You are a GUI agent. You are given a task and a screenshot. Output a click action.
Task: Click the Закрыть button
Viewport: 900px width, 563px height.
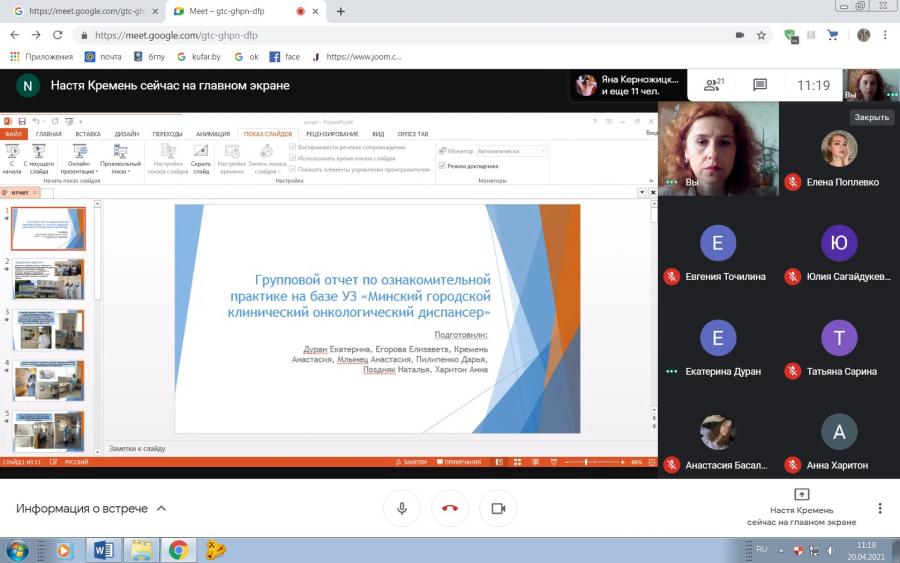(871, 117)
